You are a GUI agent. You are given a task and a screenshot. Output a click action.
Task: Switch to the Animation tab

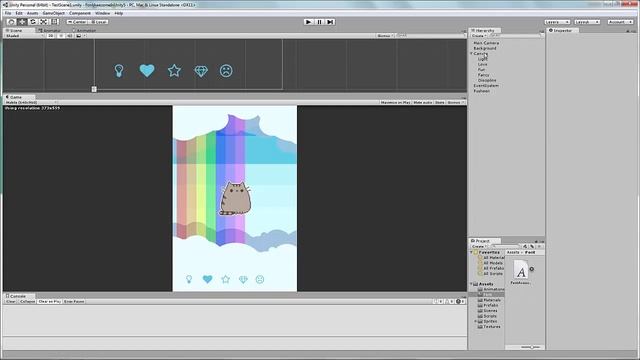coord(85,31)
